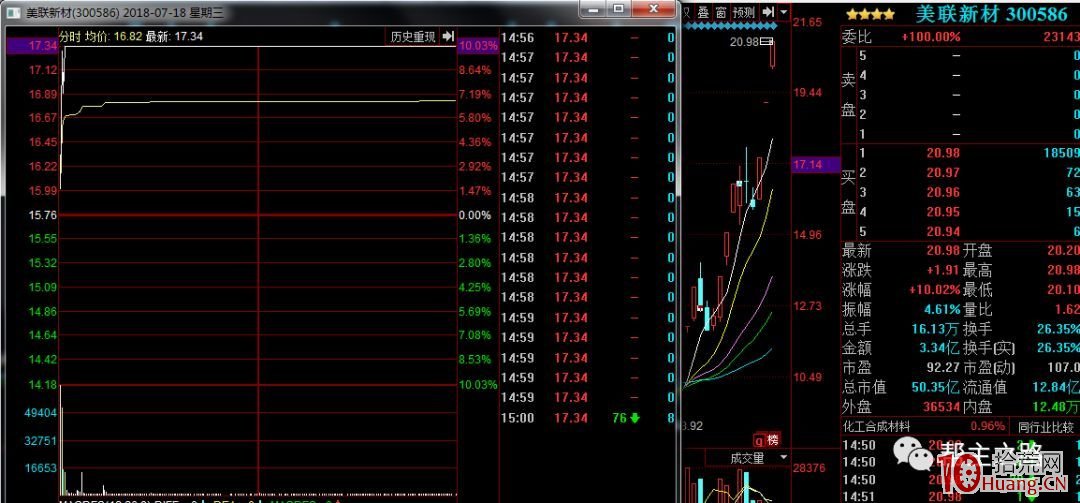Image resolution: width=1080 pixels, height=503 pixels.
Task: Click 市盈 value 92.27
Action: [942, 367]
